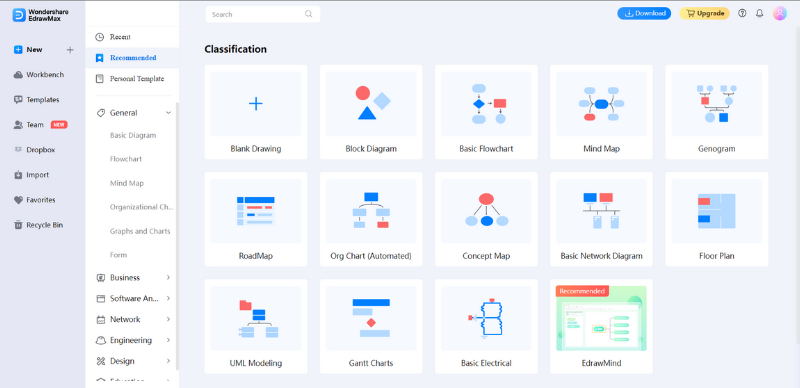Click the plus icon next to New
800x388 pixels.
point(70,50)
